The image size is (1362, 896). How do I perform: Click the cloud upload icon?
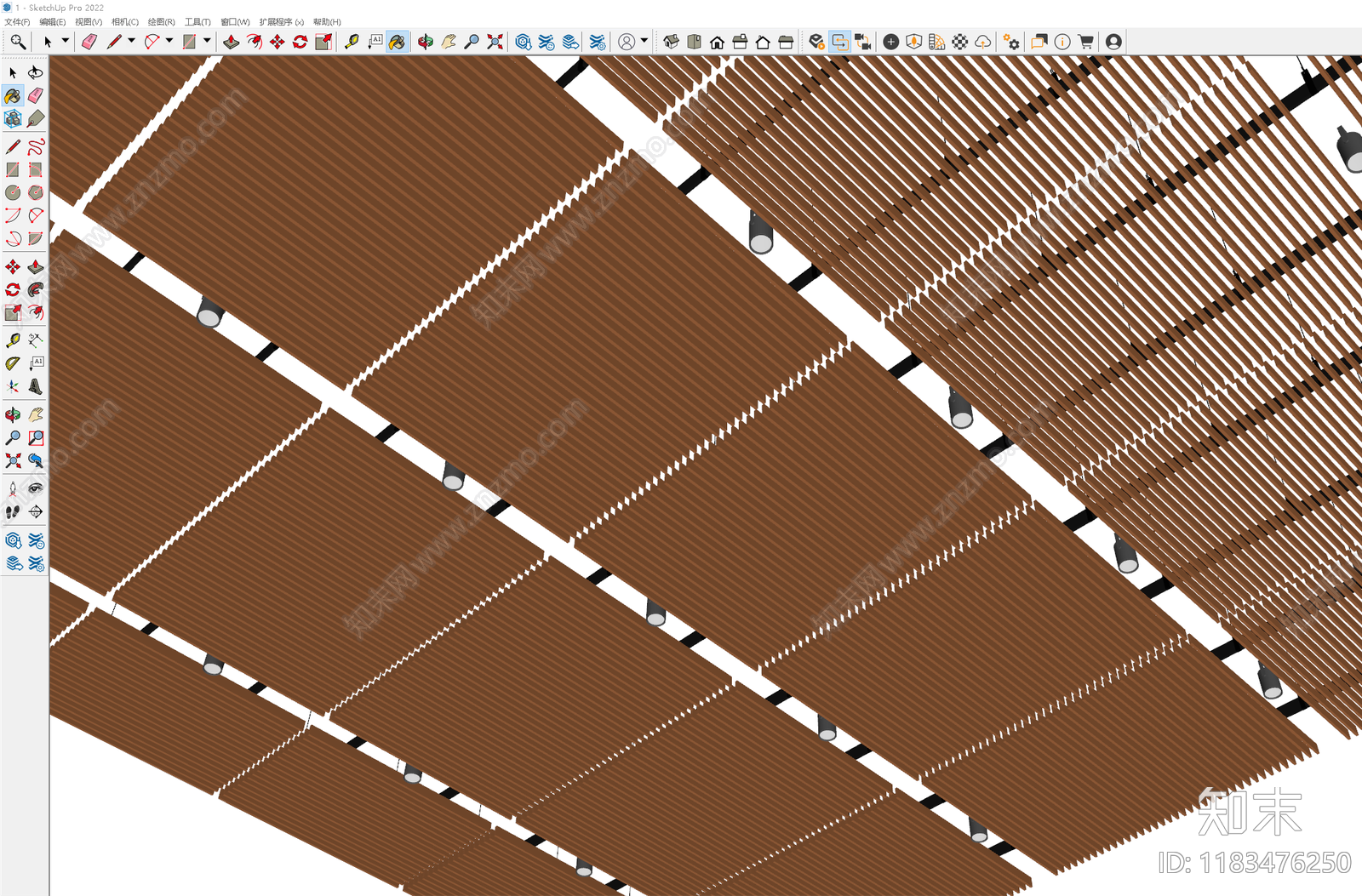[x=983, y=41]
